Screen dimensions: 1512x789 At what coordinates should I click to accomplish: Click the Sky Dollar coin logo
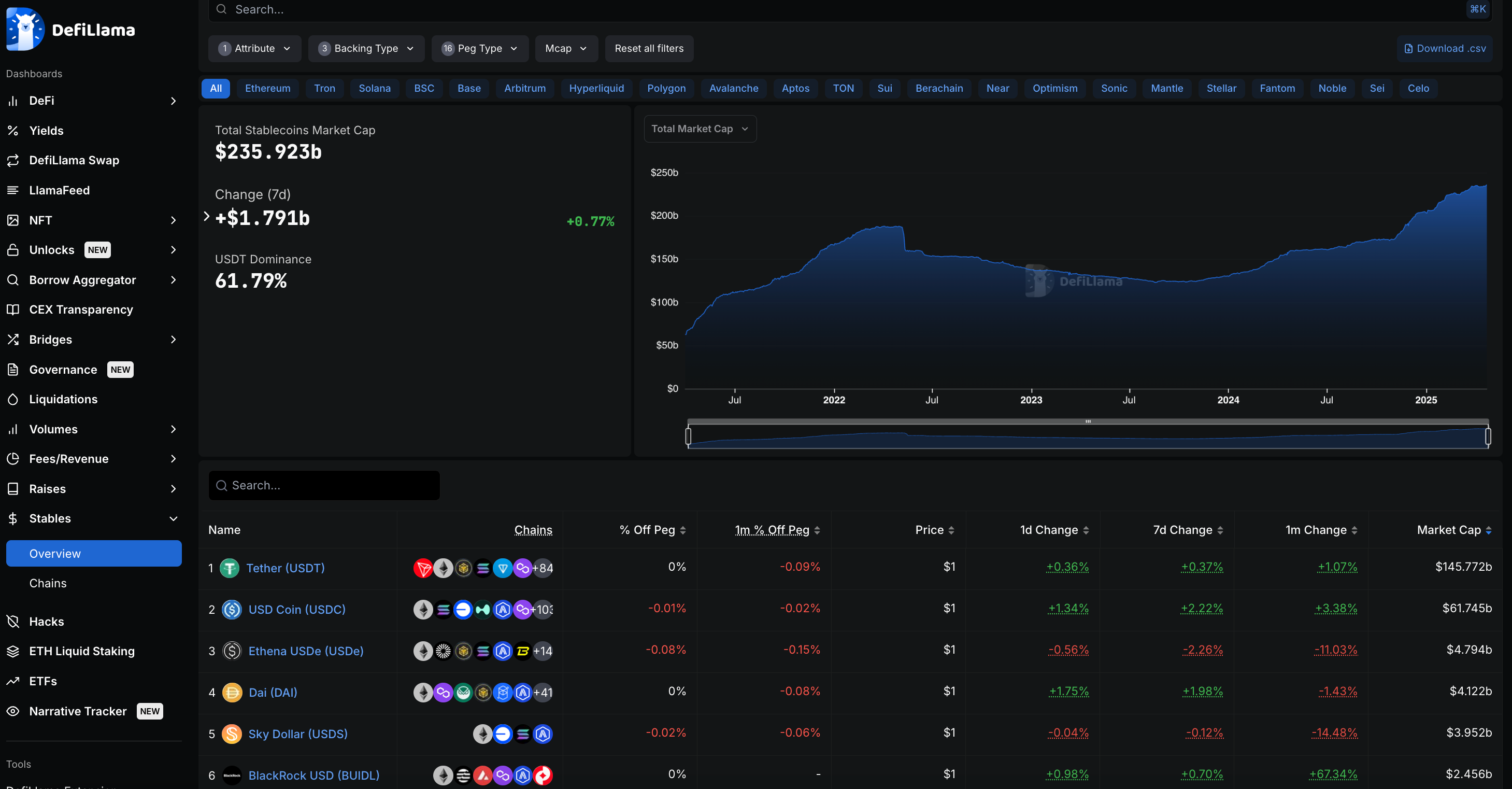click(232, 734)
